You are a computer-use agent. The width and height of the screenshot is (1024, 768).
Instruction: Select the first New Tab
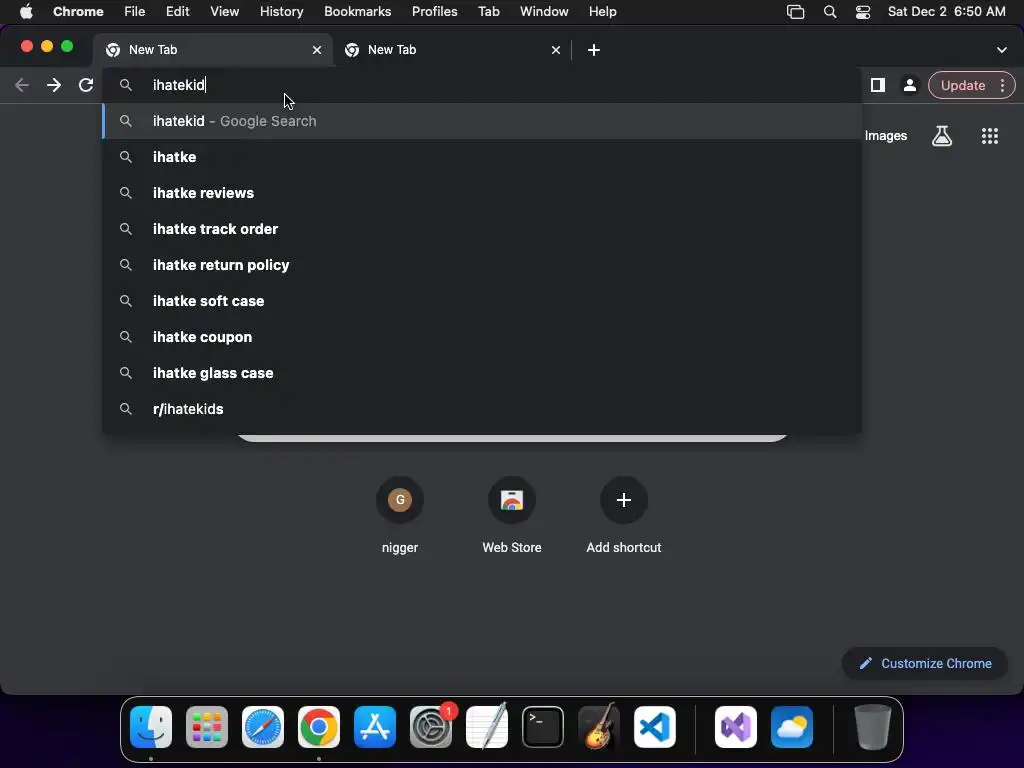[214, 50]
